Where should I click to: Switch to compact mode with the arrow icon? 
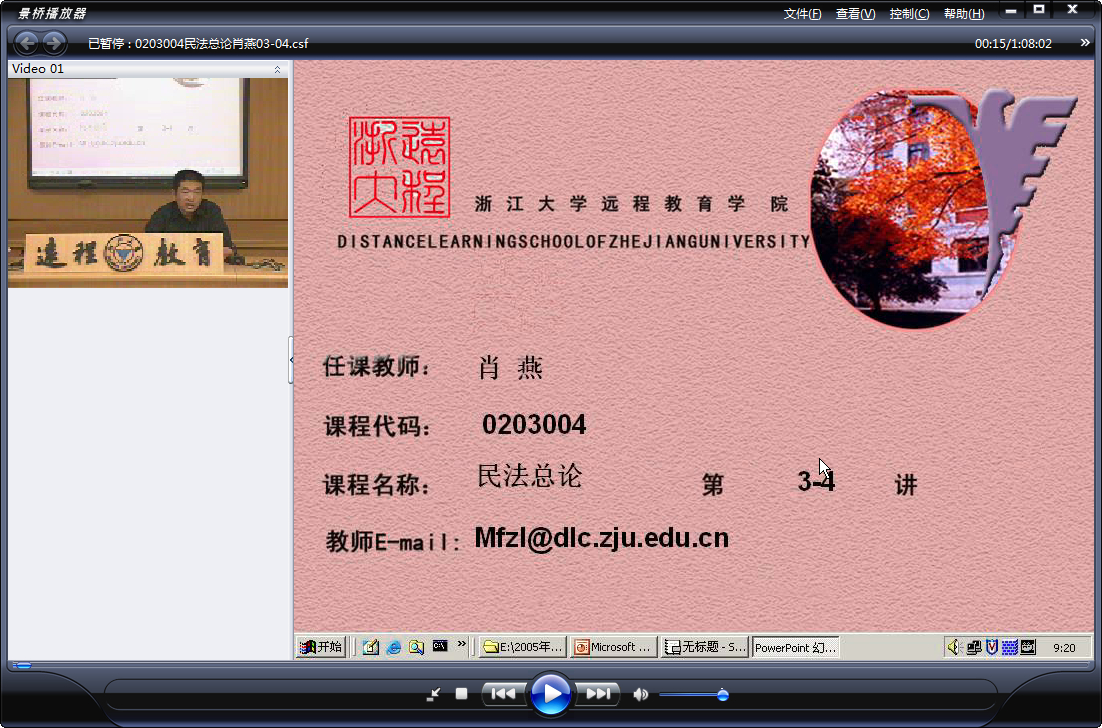click(434, 694)
